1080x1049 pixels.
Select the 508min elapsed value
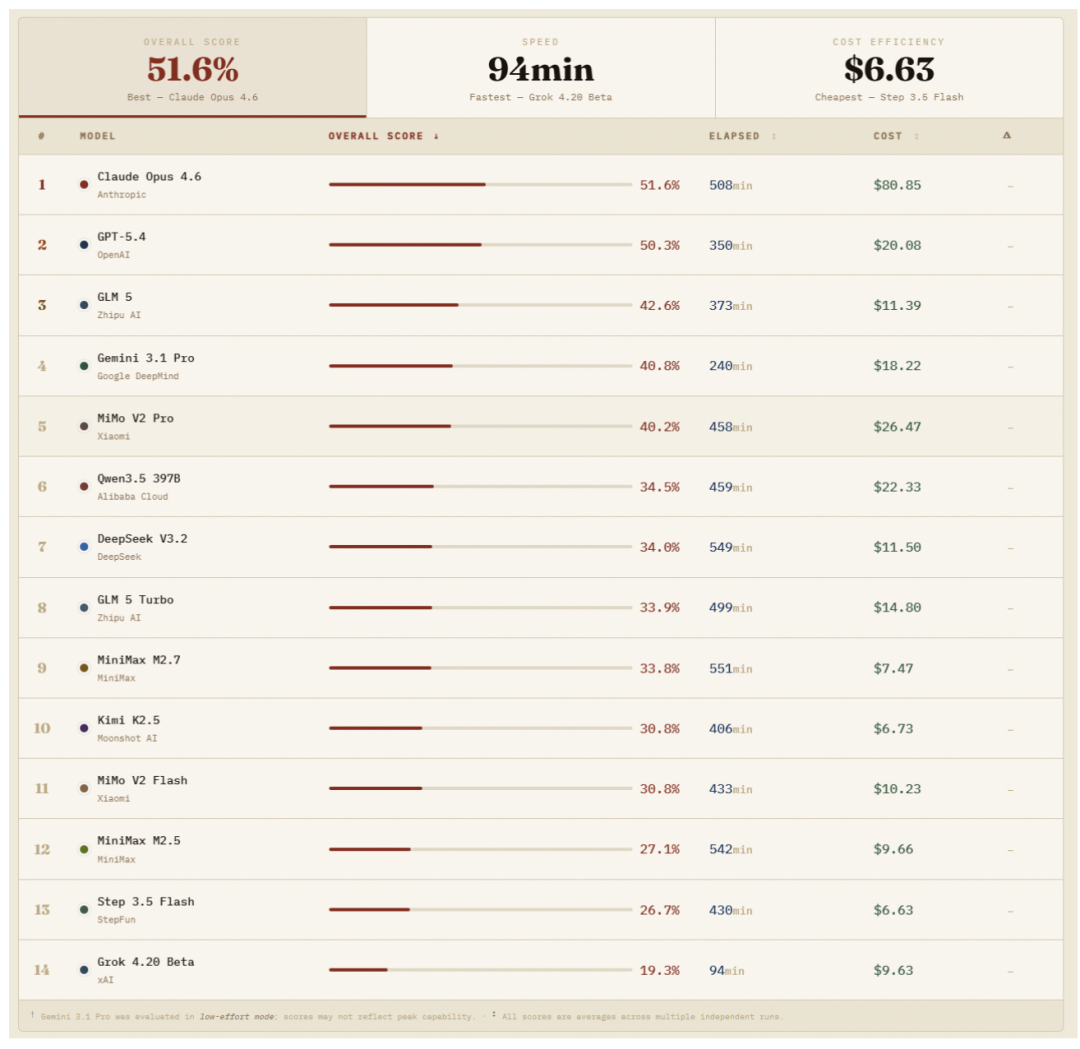731,185
